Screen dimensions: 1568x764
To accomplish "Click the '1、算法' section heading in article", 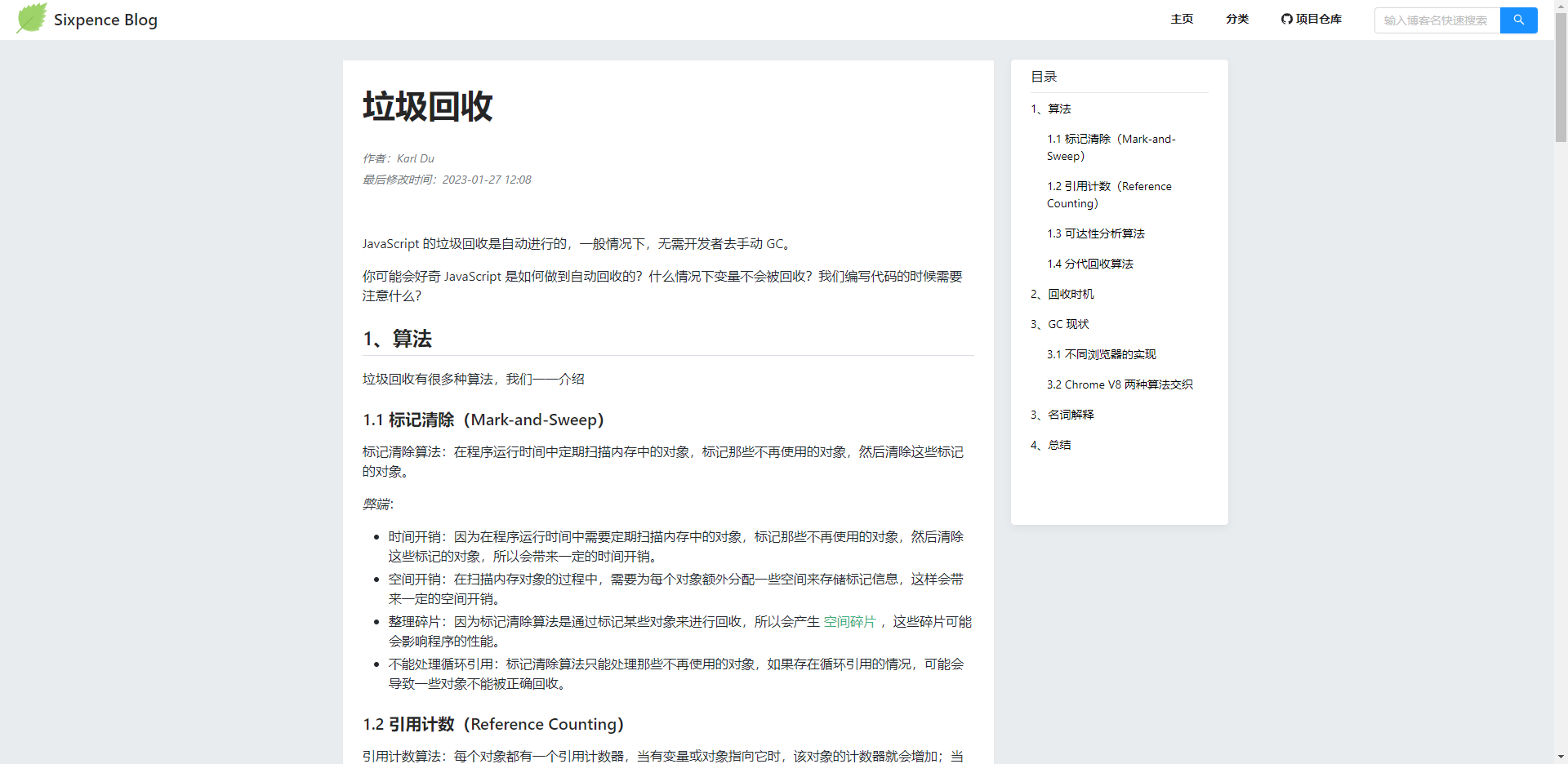I will point(398,339).
